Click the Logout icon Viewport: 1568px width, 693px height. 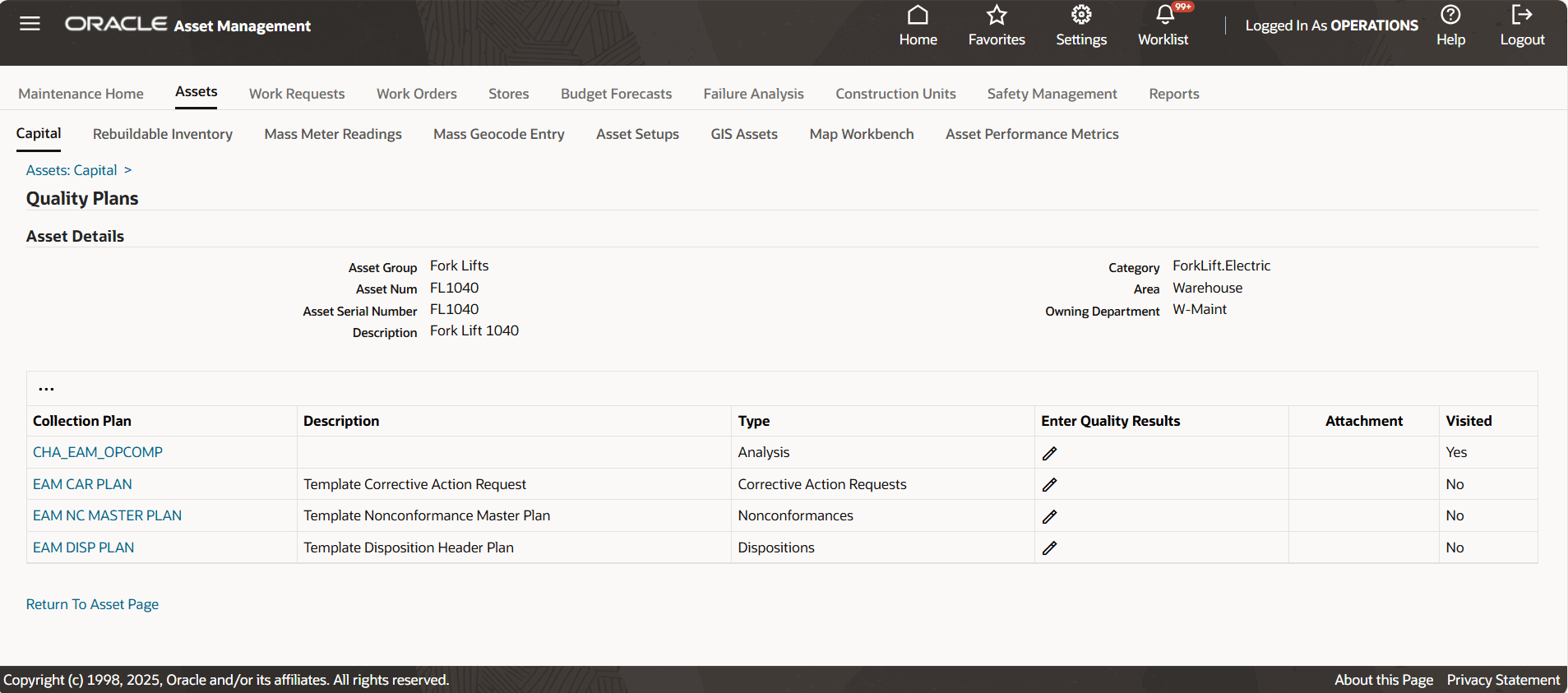[x=1521, y=16]
